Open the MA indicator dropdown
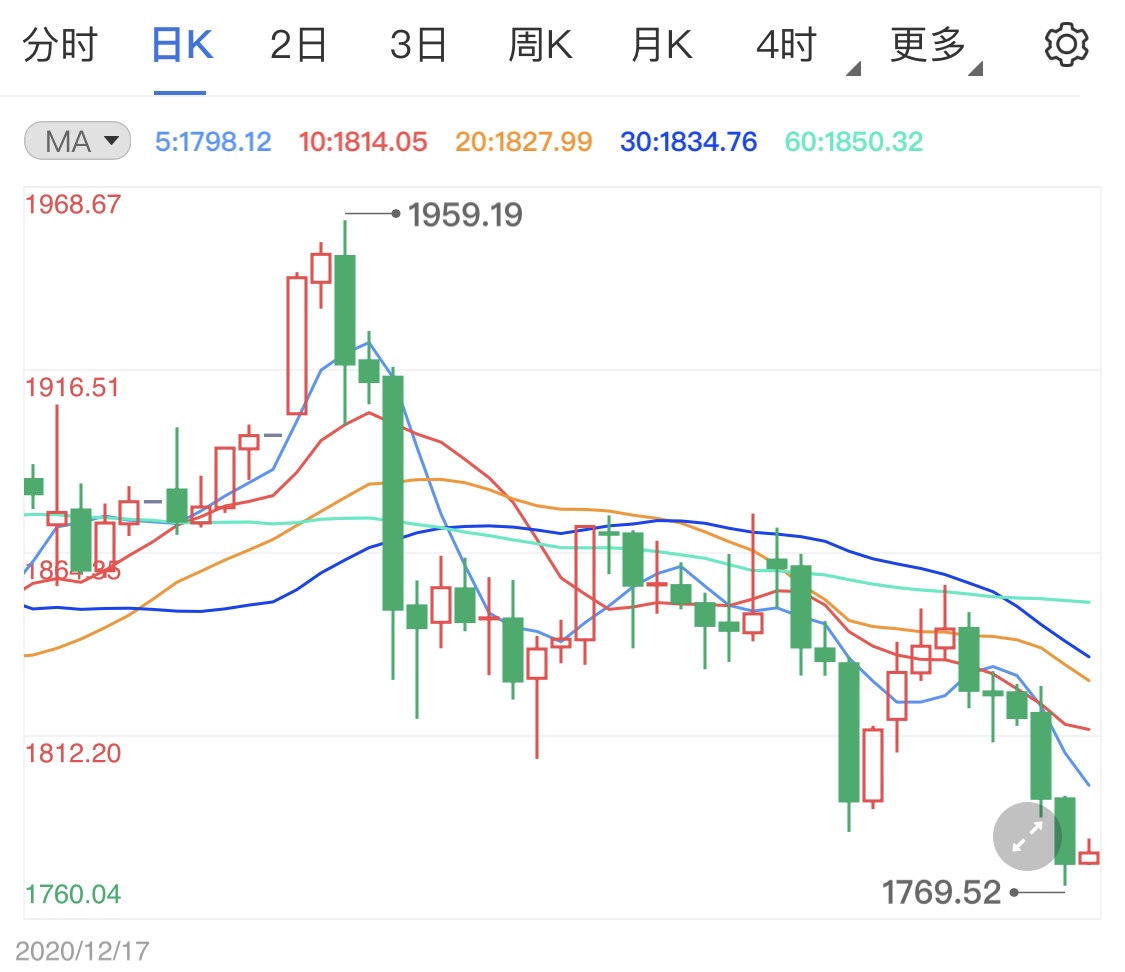 click(77, 141)
